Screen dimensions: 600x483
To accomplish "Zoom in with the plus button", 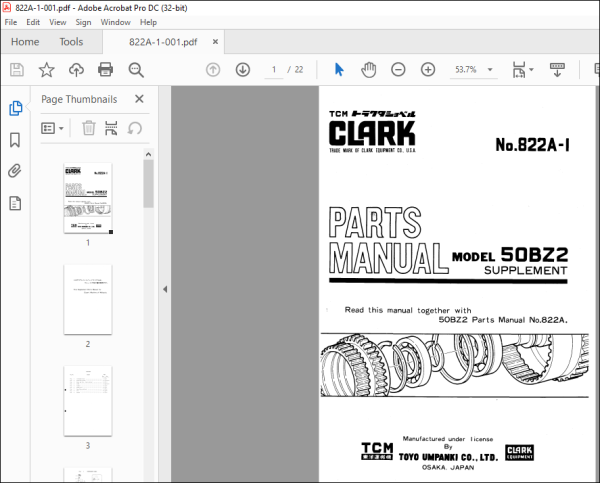I will [x=428, y=70].
